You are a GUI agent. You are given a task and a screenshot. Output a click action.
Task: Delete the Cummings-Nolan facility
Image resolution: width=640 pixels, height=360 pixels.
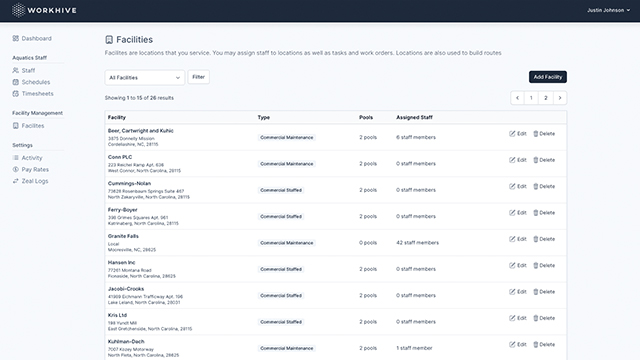click(x=544, y=186)
